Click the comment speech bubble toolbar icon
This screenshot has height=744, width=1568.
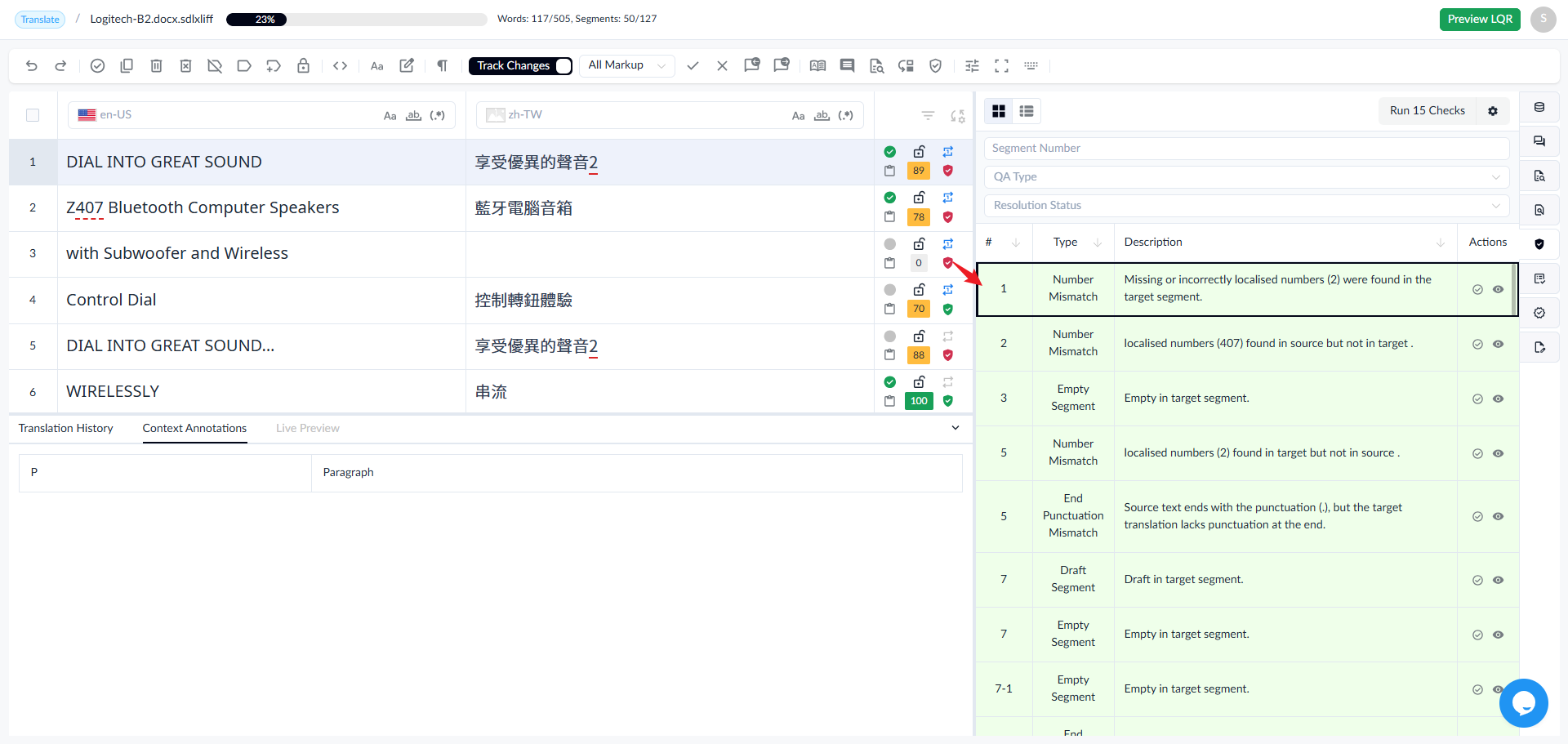click(847, 66)
